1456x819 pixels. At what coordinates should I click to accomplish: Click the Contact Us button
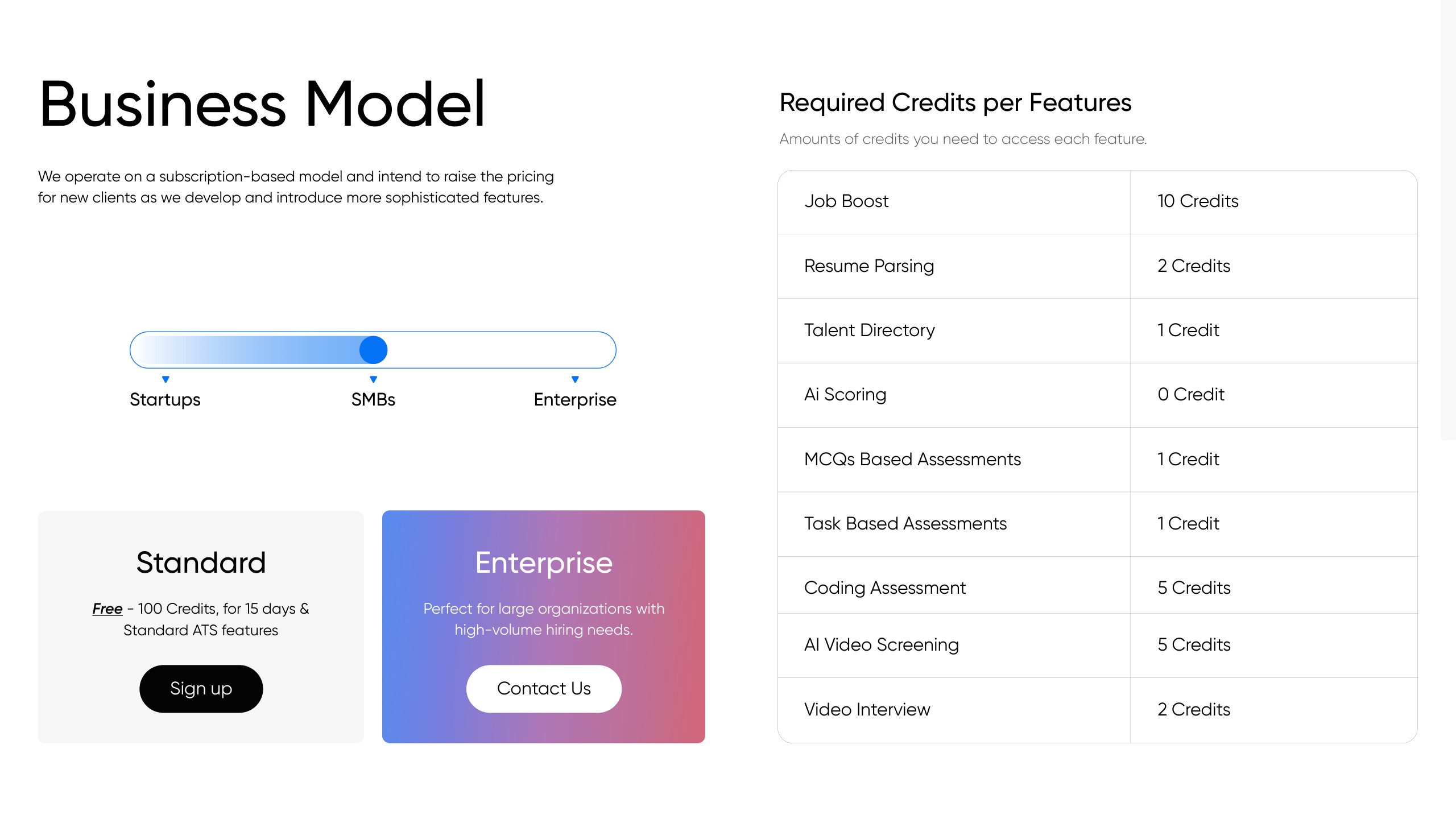(x=544, y=689)
